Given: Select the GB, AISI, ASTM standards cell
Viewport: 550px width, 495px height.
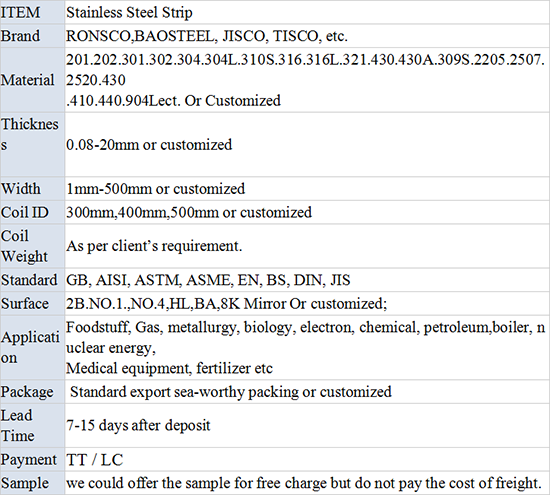Looking at the screenshot, I should [x=307, y=280].
